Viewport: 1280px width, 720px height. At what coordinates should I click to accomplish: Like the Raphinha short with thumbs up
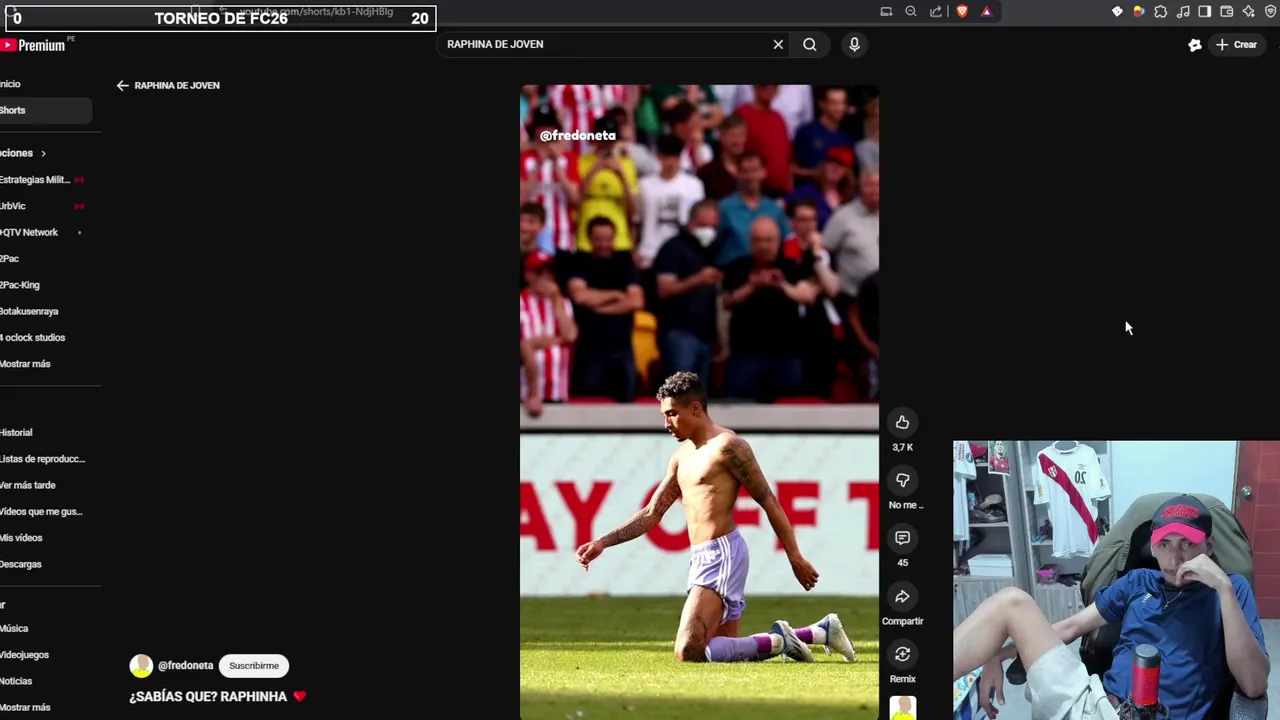tap(902, 422)
